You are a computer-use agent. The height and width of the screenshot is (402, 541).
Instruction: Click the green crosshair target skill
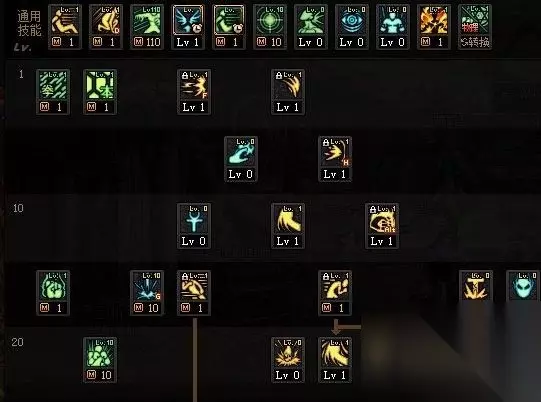point(269,27)
